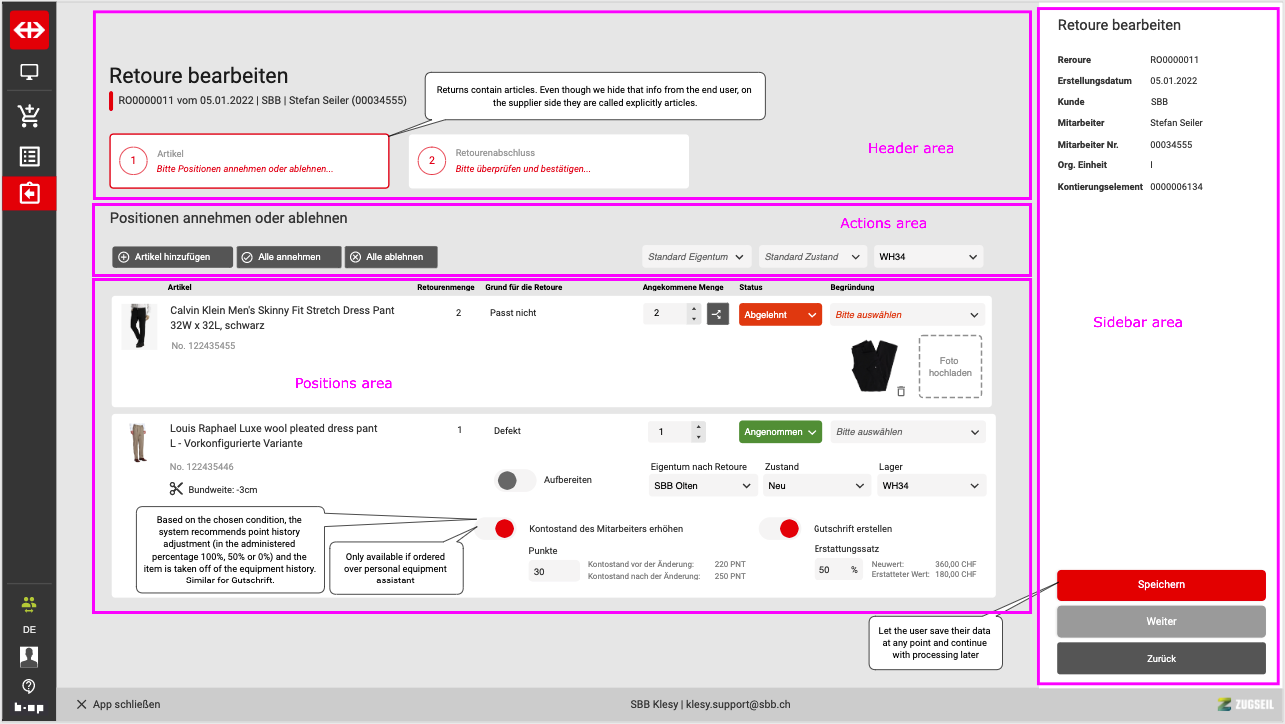Image resolution: width=1285 pixels, height=724 pixels.
Task: Click the Speichern button
Action: (1160, 584)
